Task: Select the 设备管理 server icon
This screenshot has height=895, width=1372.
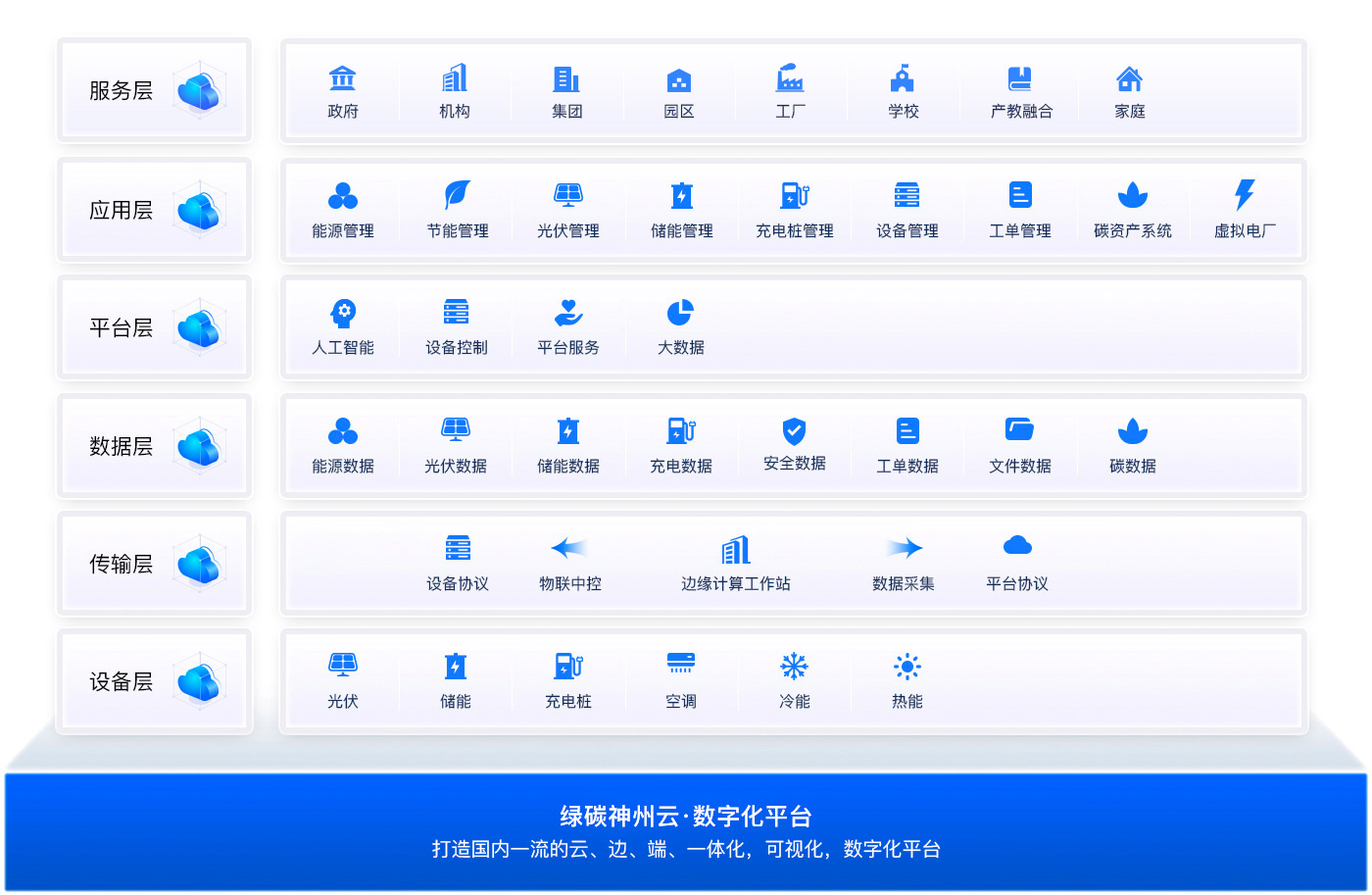Action: coord(907,195)
